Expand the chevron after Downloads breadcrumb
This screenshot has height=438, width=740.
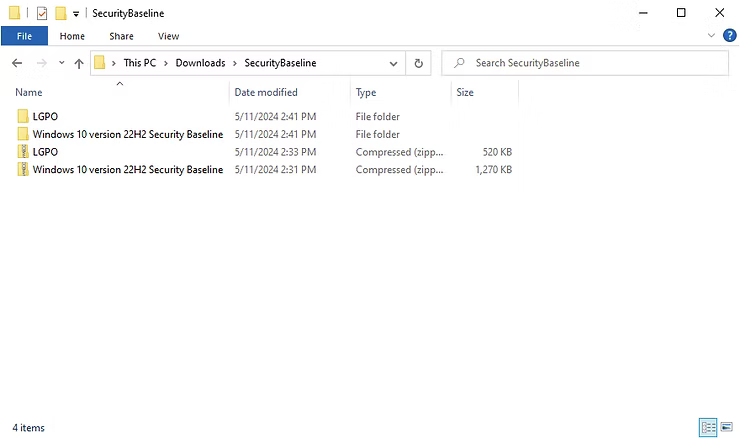click(235, 63)
